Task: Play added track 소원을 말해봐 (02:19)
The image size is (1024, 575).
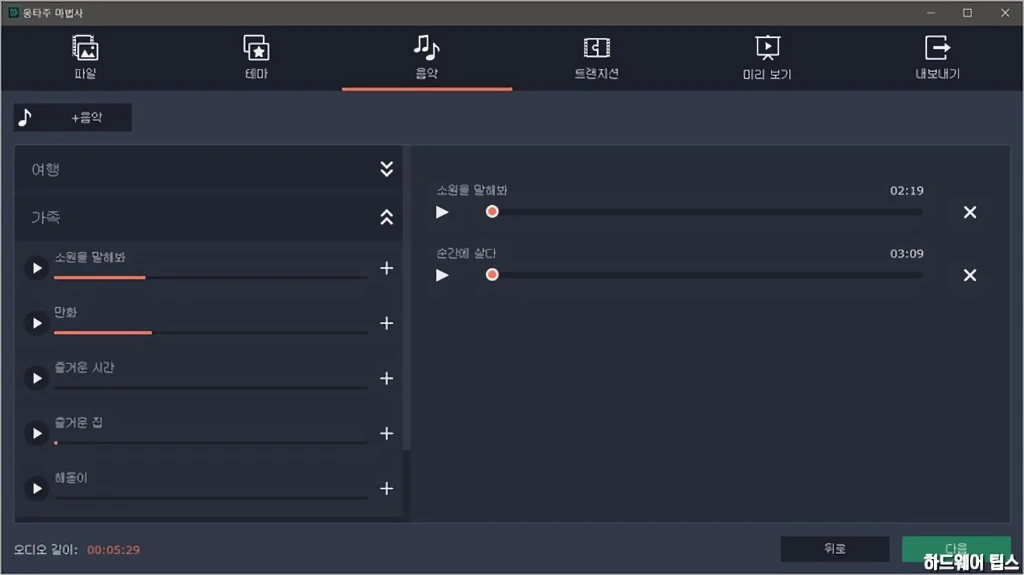Action: pos(442,212)
